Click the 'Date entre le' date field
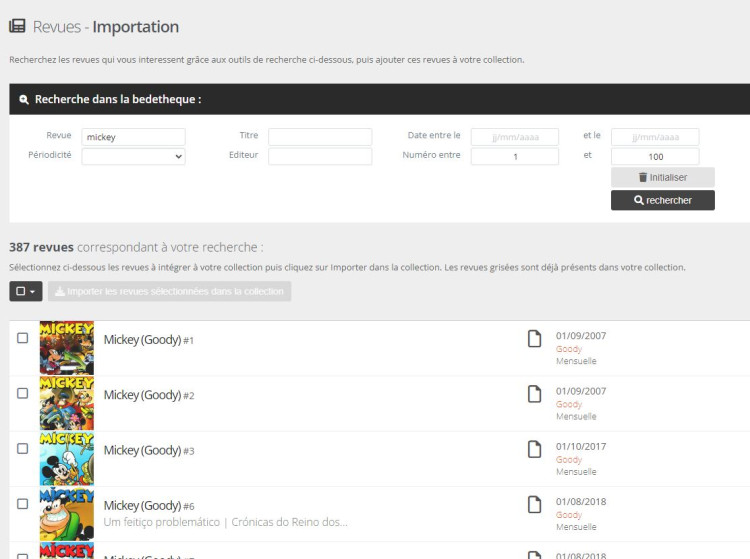This screenshot has width=750, height=559. (x=514, y=136)
